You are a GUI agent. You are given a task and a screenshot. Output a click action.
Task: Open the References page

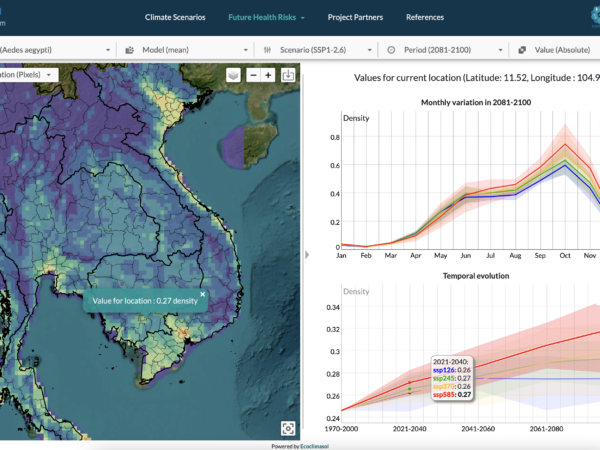click(425, 17)
